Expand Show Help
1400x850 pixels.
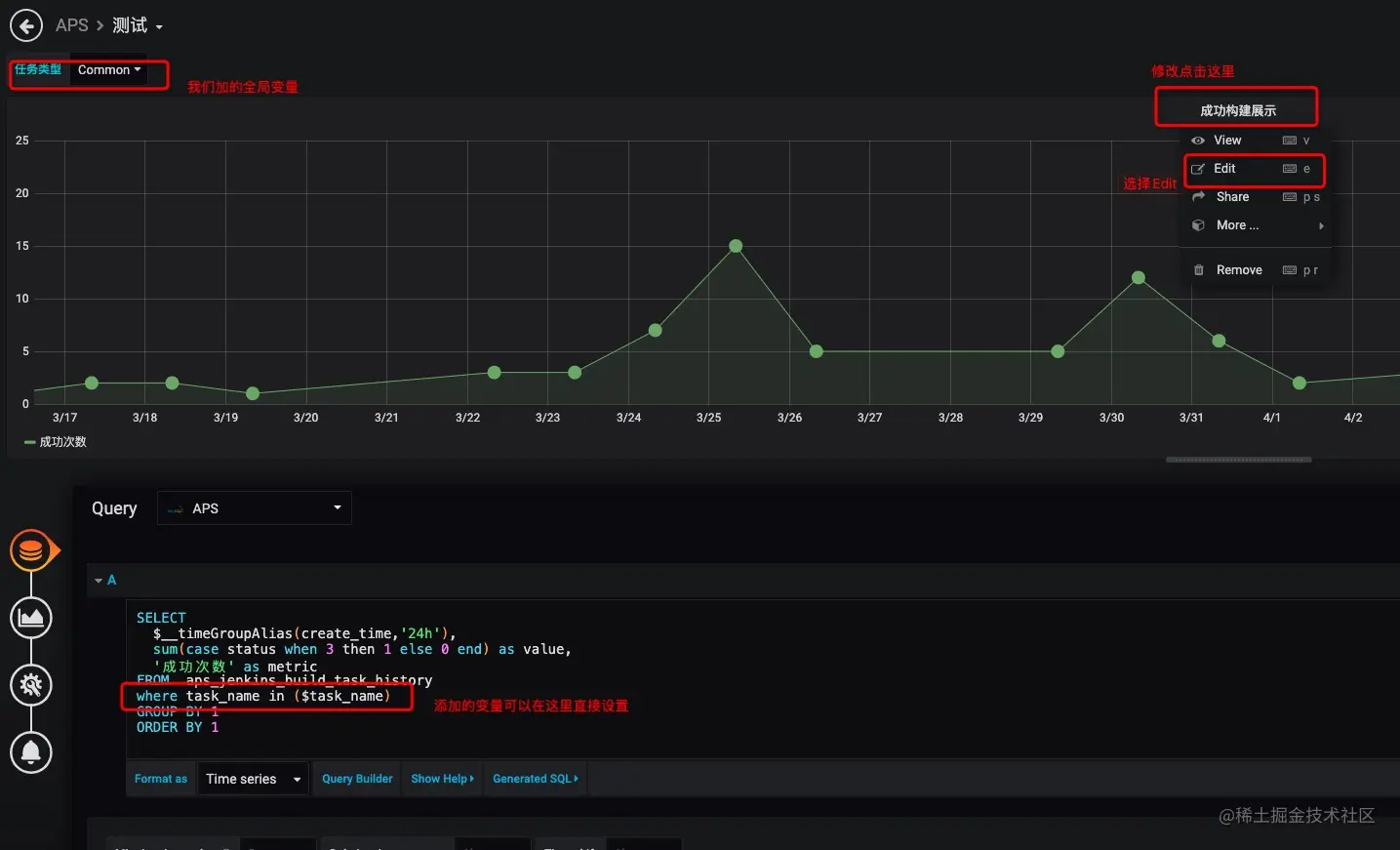tap(442, 779)
